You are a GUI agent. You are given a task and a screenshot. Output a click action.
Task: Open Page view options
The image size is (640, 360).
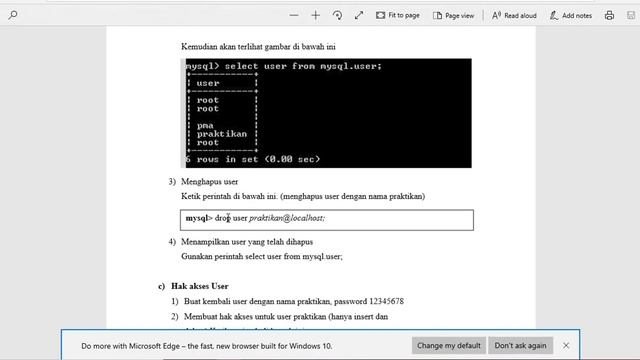point(453,16)
